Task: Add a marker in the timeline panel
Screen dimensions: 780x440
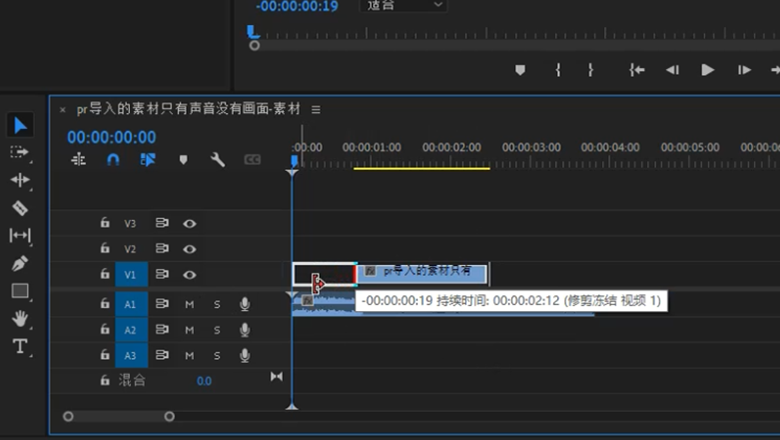Action: (x=183, y=160)
